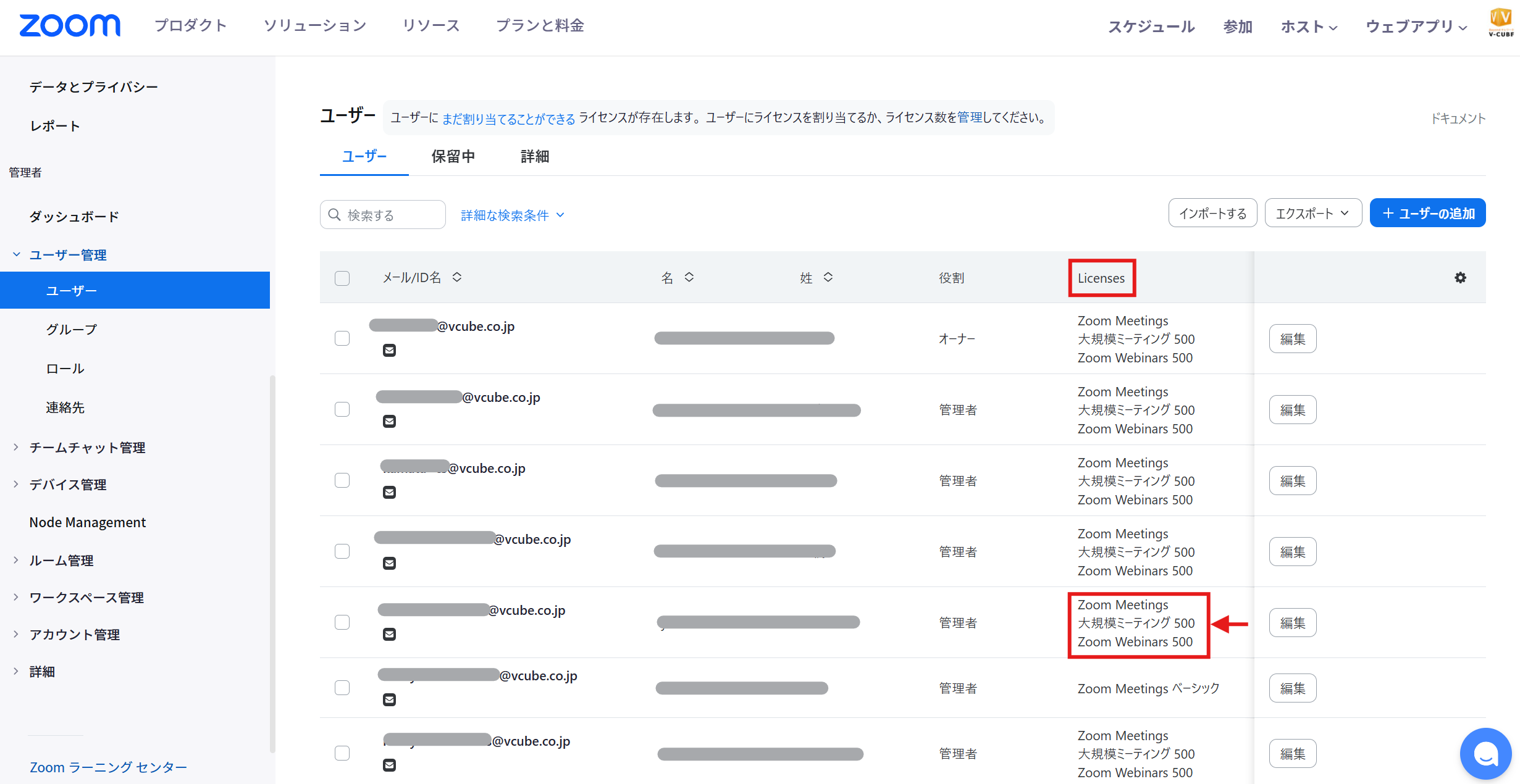Click the Zoom logo
This screenshot has height=784, width=1520.
(x=70, y=25)
